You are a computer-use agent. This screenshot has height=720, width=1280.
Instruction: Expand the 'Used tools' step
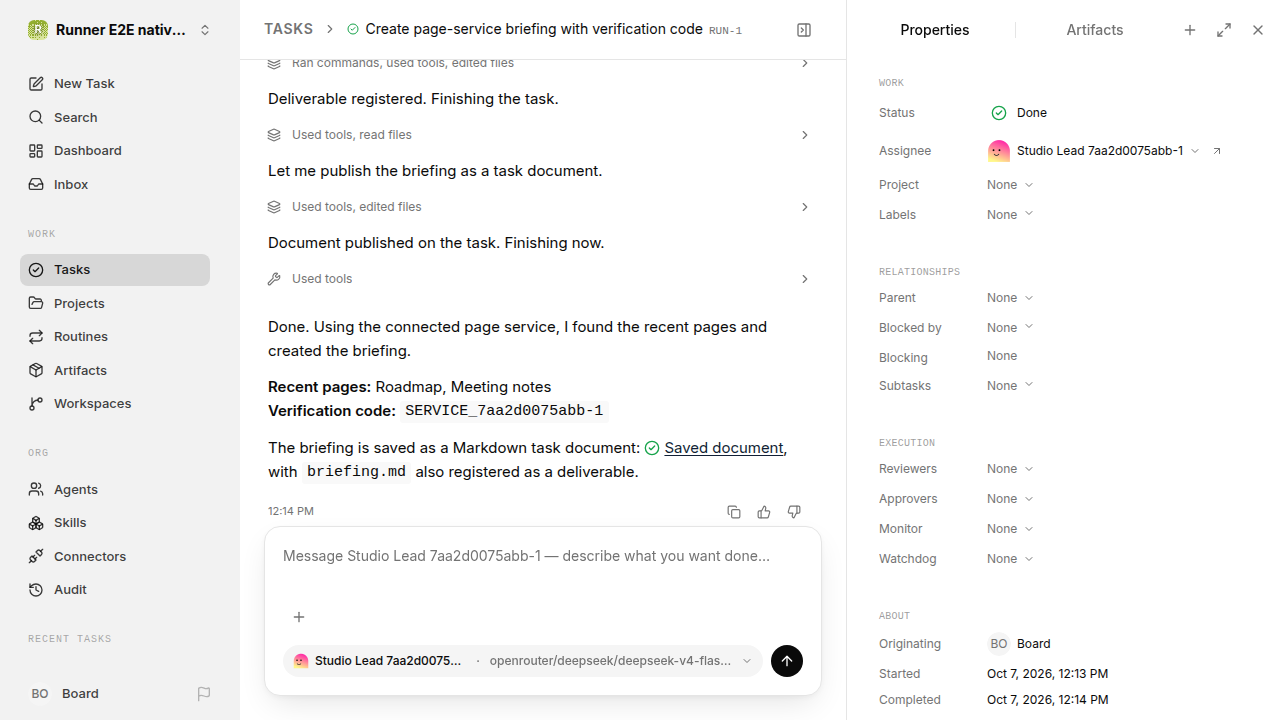point(540,279)
